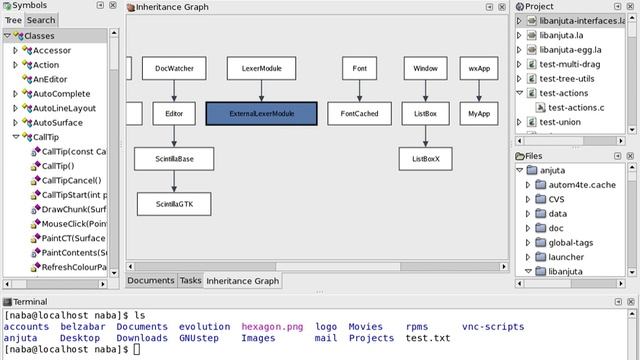Click the libanjuta-egg.la library icon
This screenshot has width=640, height=360.
click(x=531, y=50)
